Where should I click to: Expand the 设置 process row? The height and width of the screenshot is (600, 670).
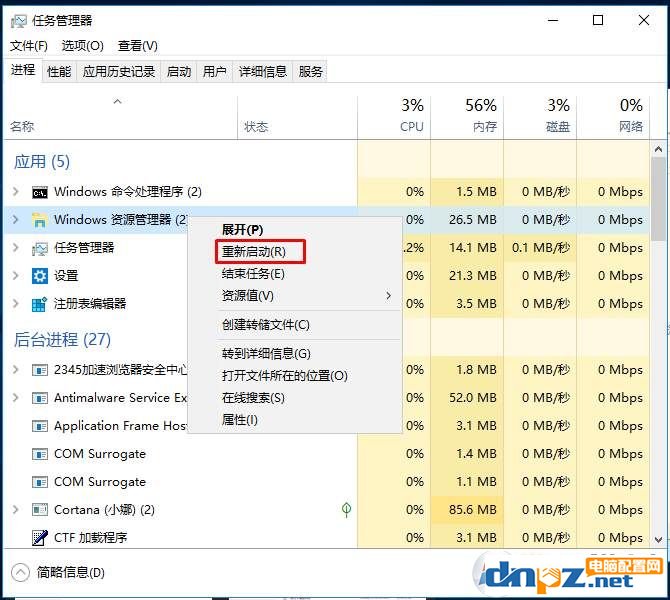pyautogui.click(x=16, y=276)
